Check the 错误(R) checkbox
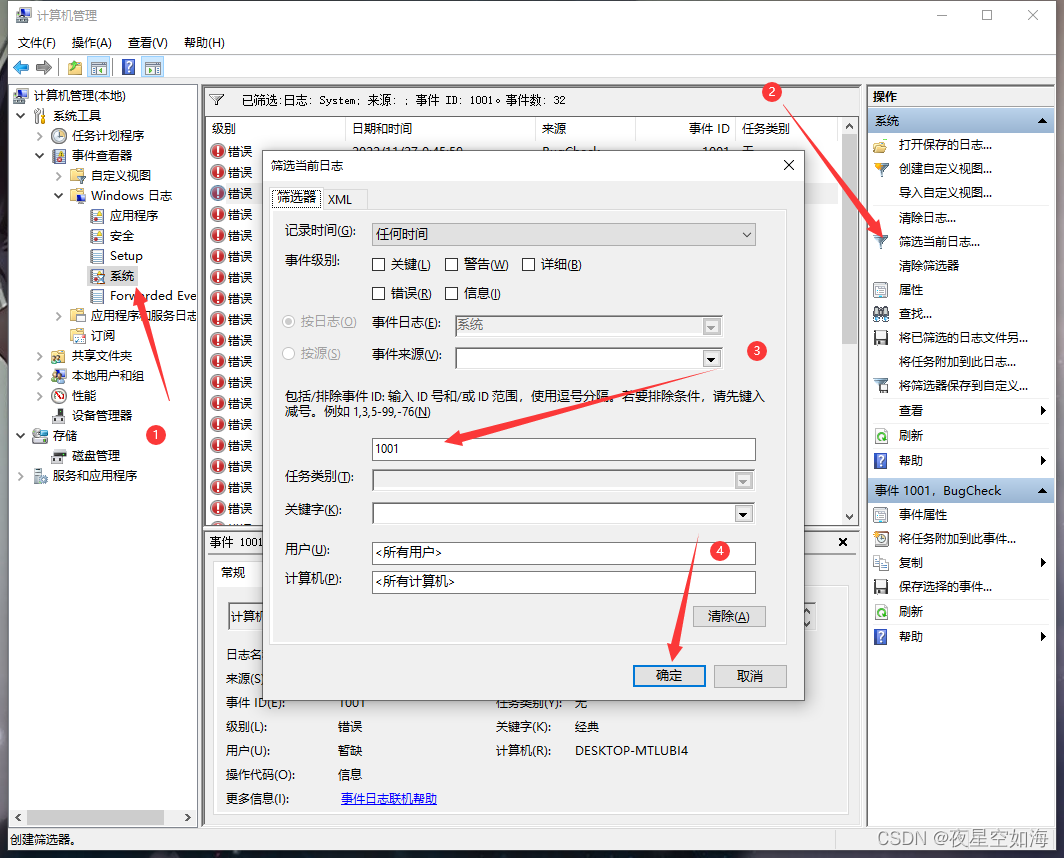This screenshot has width=1064, height=858. point(379,293)
